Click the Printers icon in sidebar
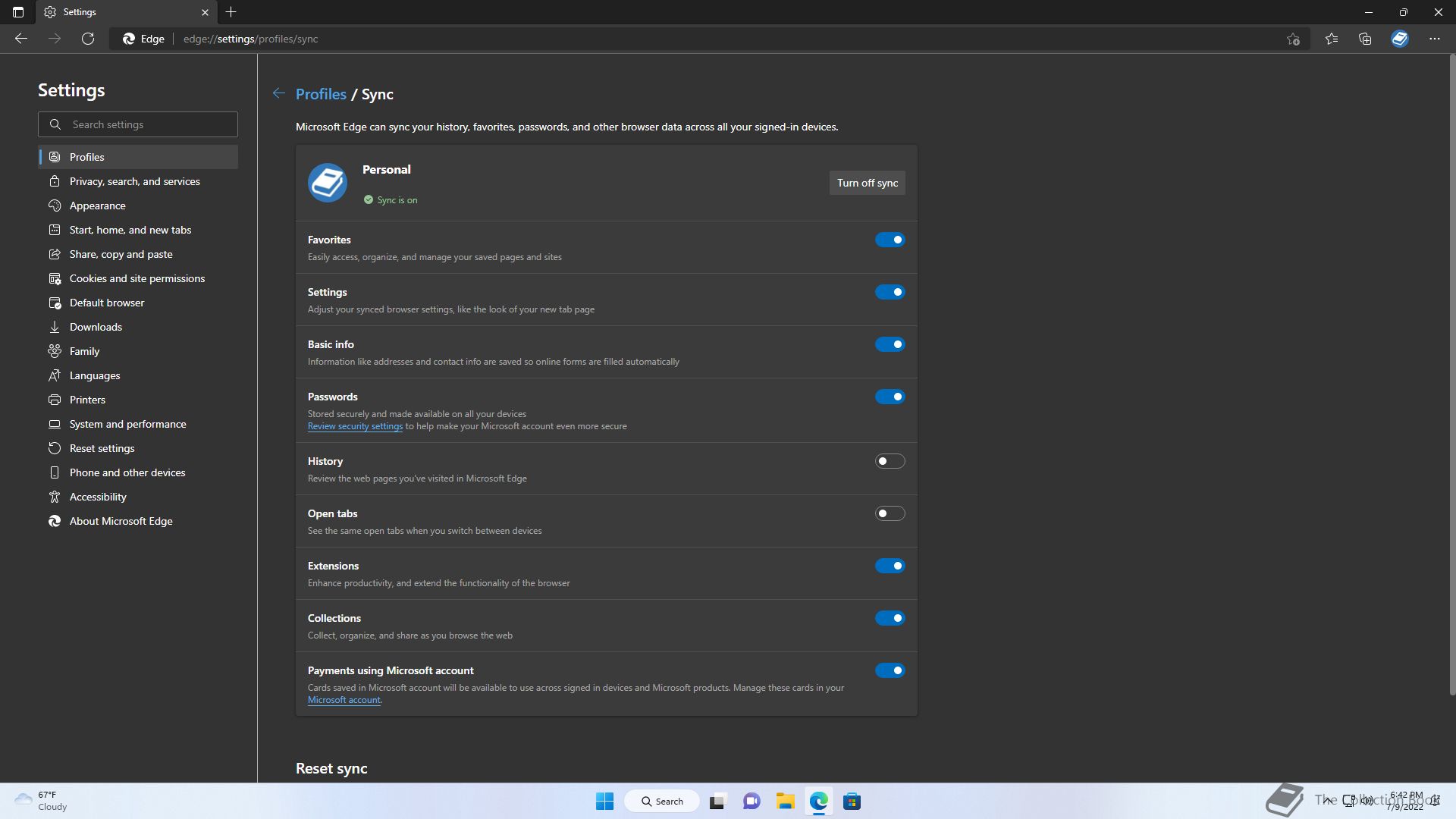 tap(55, 400)
